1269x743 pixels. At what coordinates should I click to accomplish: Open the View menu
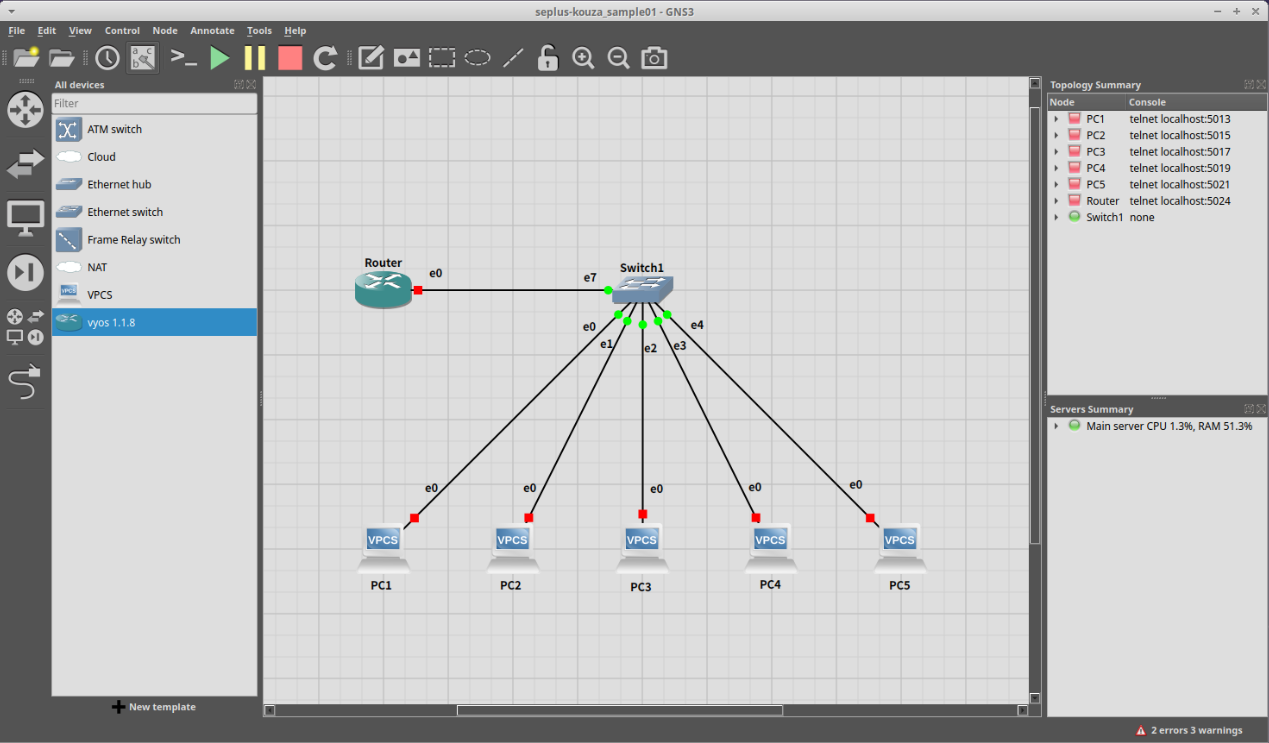pyautogui.click(x=80, y=31)
